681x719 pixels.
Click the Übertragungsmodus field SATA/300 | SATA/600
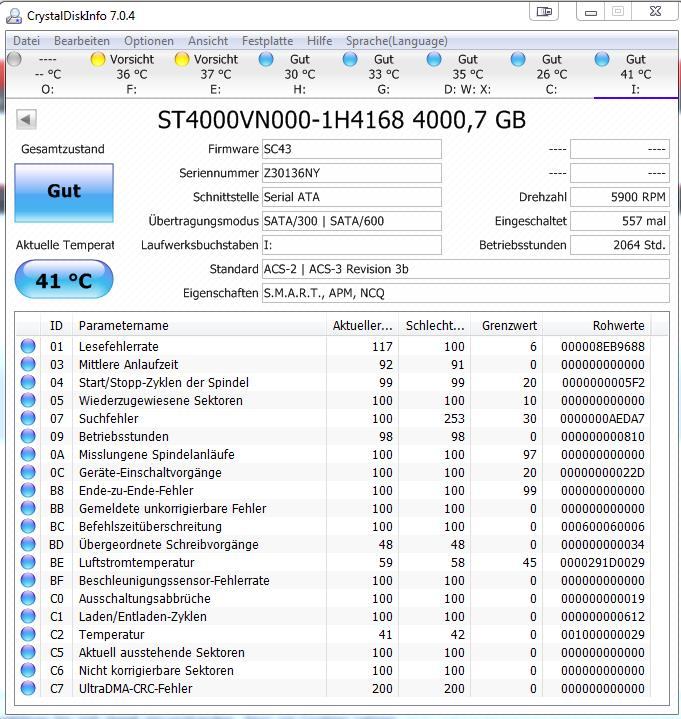click(x=352, y=221)
